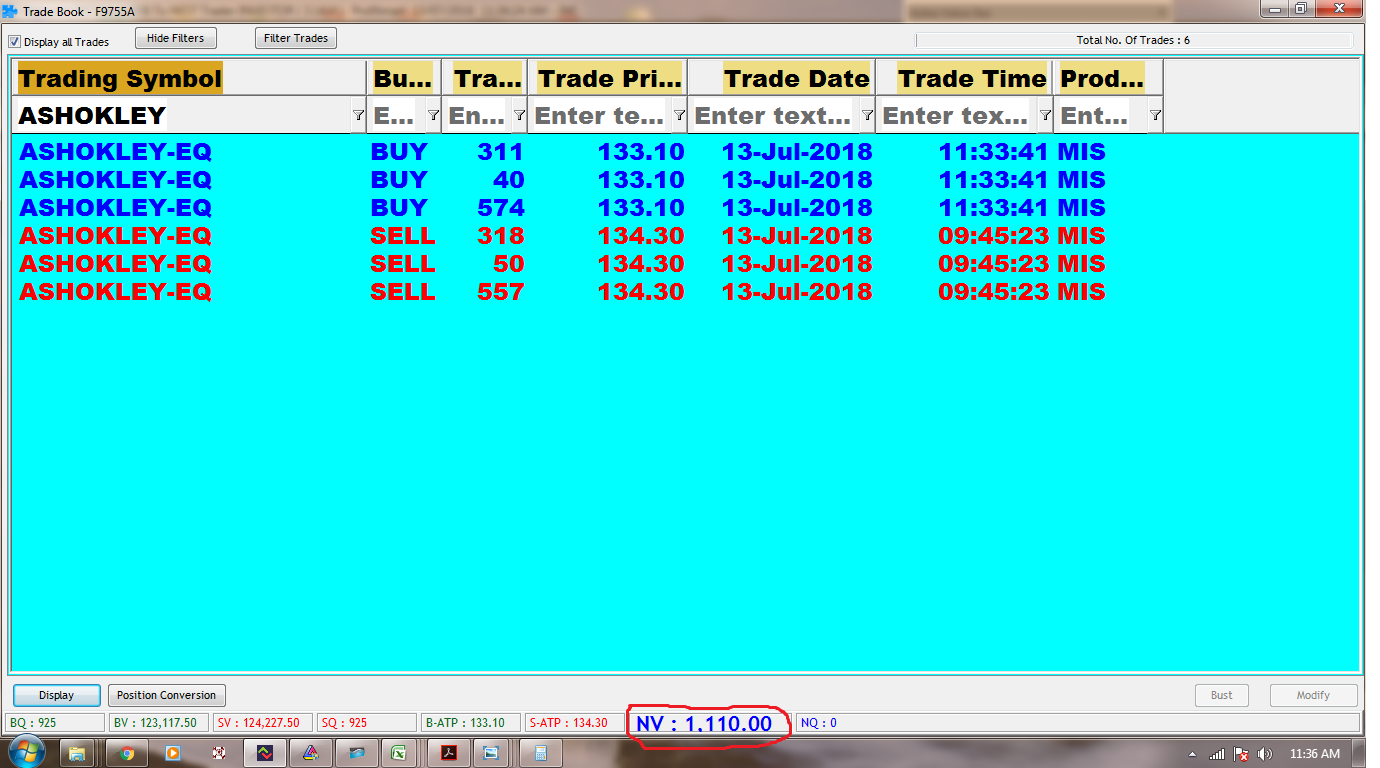
Task: Click the Trade Book window title icon
Action: tap(11, 12)
